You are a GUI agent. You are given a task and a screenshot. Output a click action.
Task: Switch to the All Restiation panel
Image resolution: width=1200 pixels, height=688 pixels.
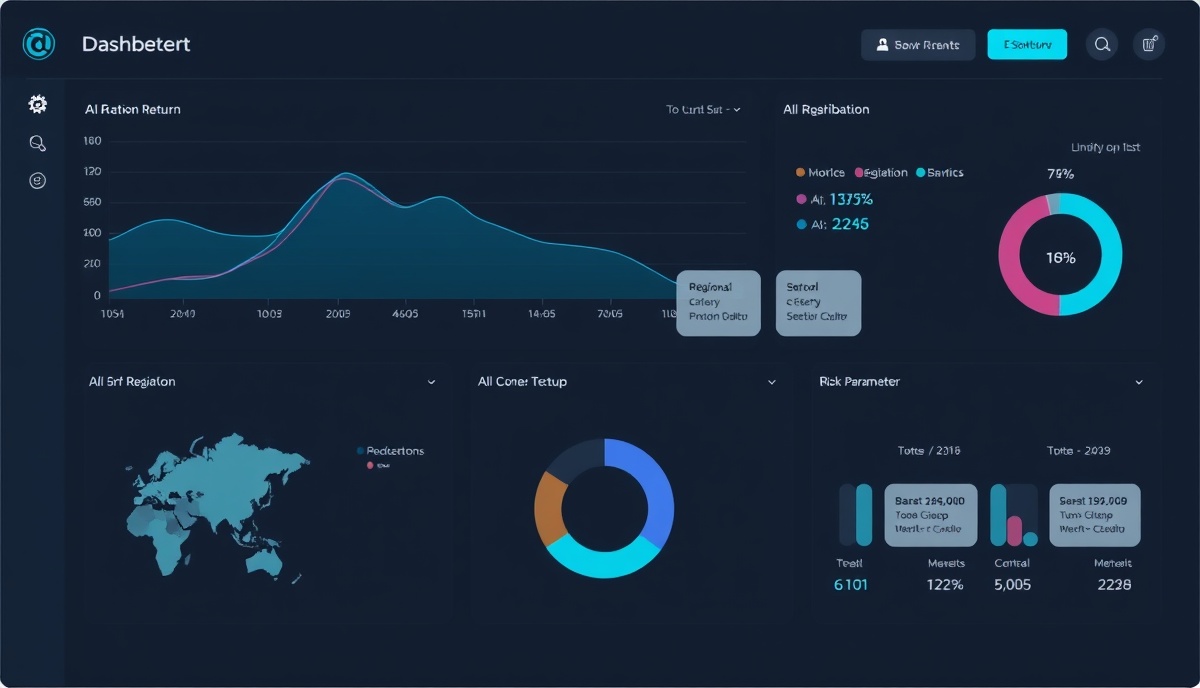tap(827, 110)
